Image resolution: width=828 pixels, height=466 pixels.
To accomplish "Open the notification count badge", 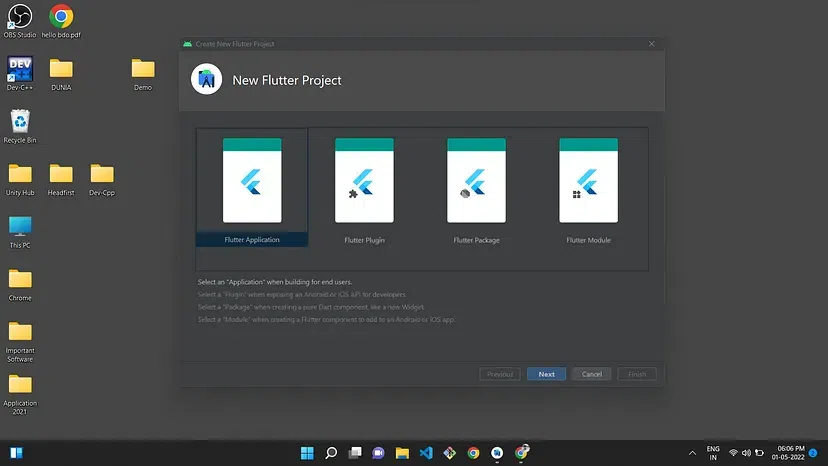I will 813,453.
